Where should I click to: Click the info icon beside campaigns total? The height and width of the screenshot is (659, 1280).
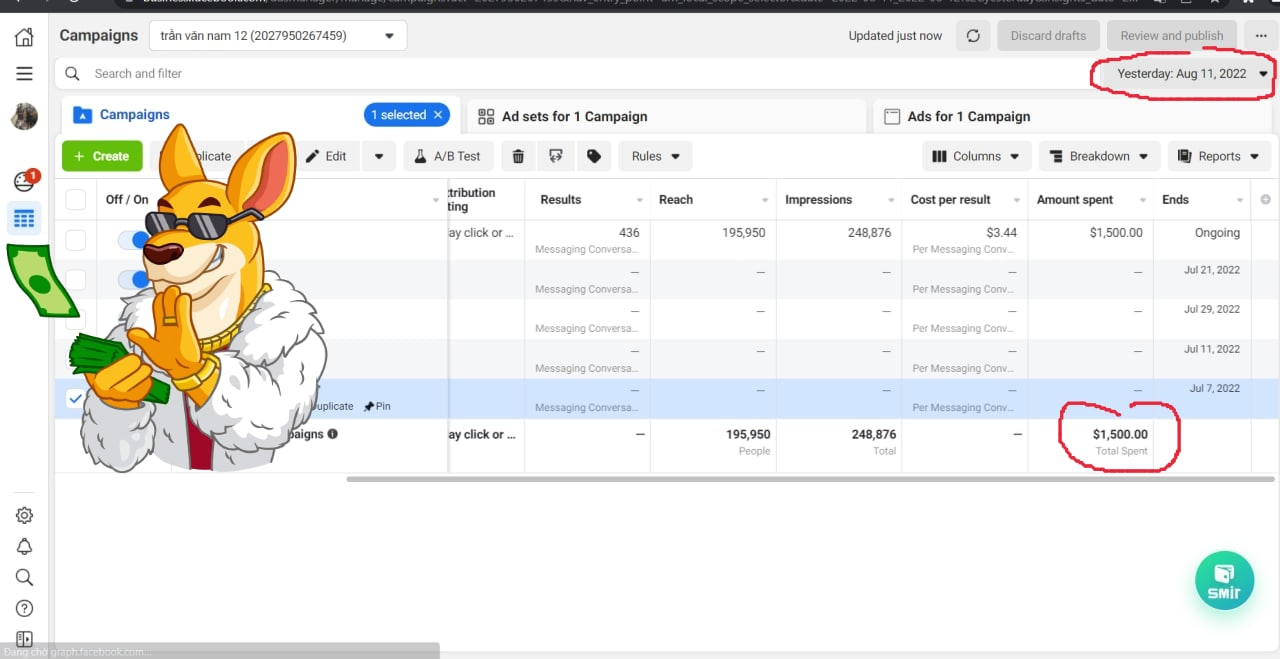pos(333,434)
